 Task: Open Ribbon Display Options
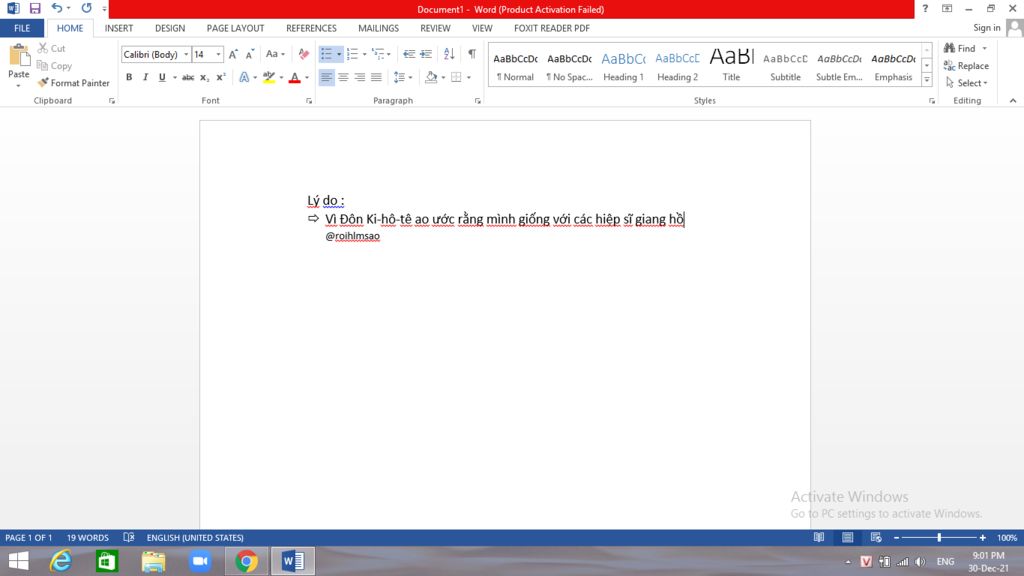(947, 8)
